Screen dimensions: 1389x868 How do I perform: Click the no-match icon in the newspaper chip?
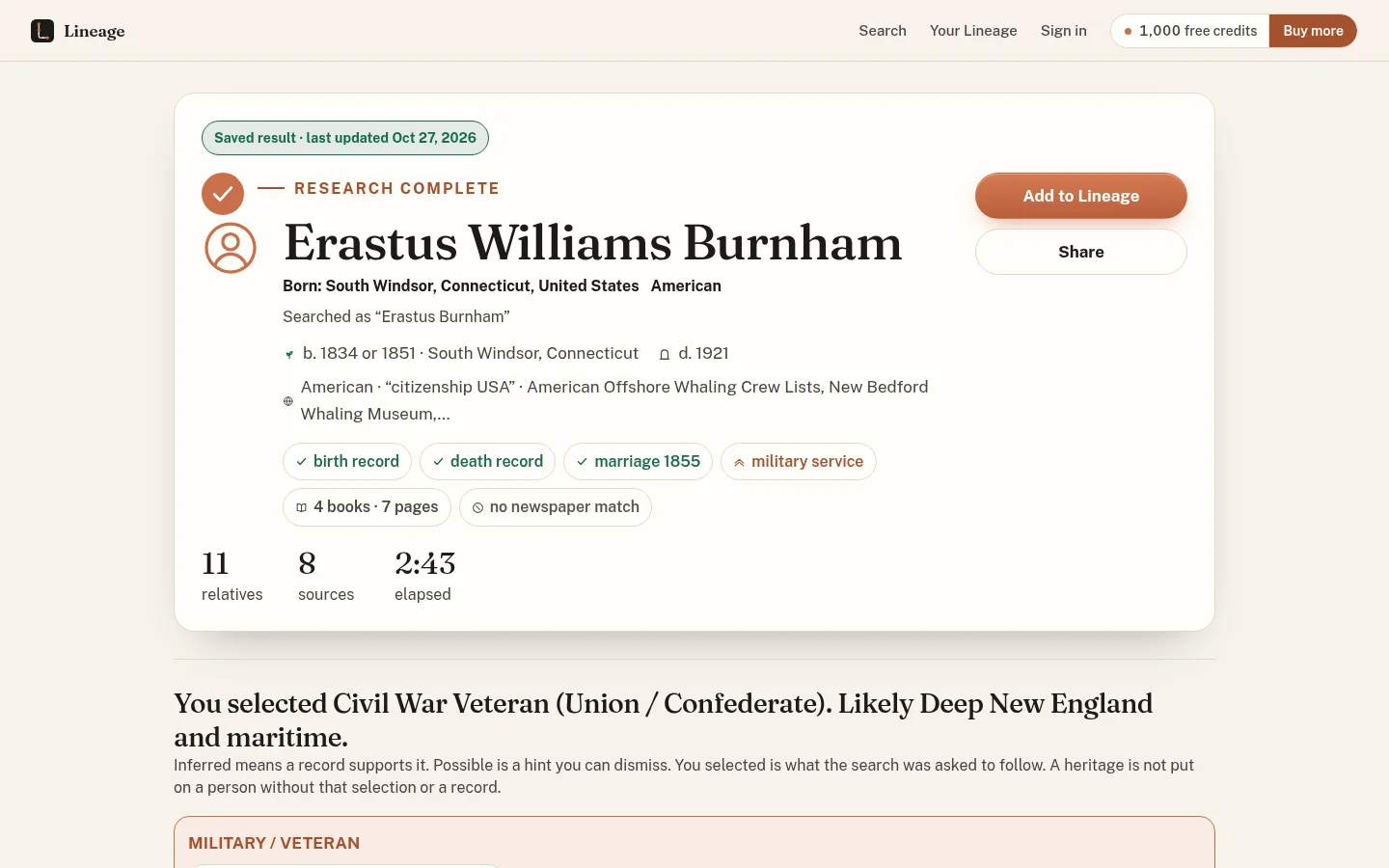(x=477, y=507)
